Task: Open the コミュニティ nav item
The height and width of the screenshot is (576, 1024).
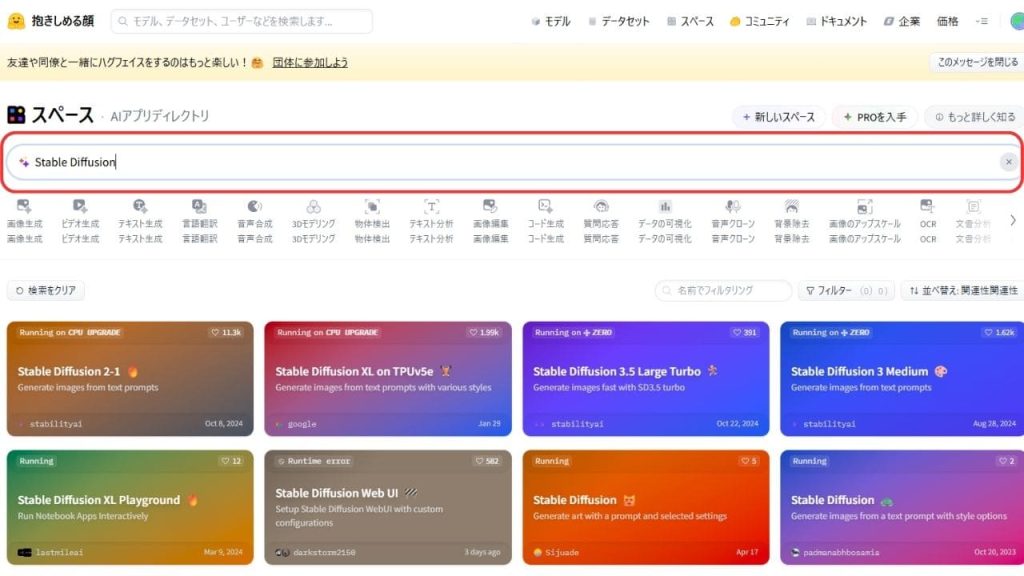Action: point(760,22)
